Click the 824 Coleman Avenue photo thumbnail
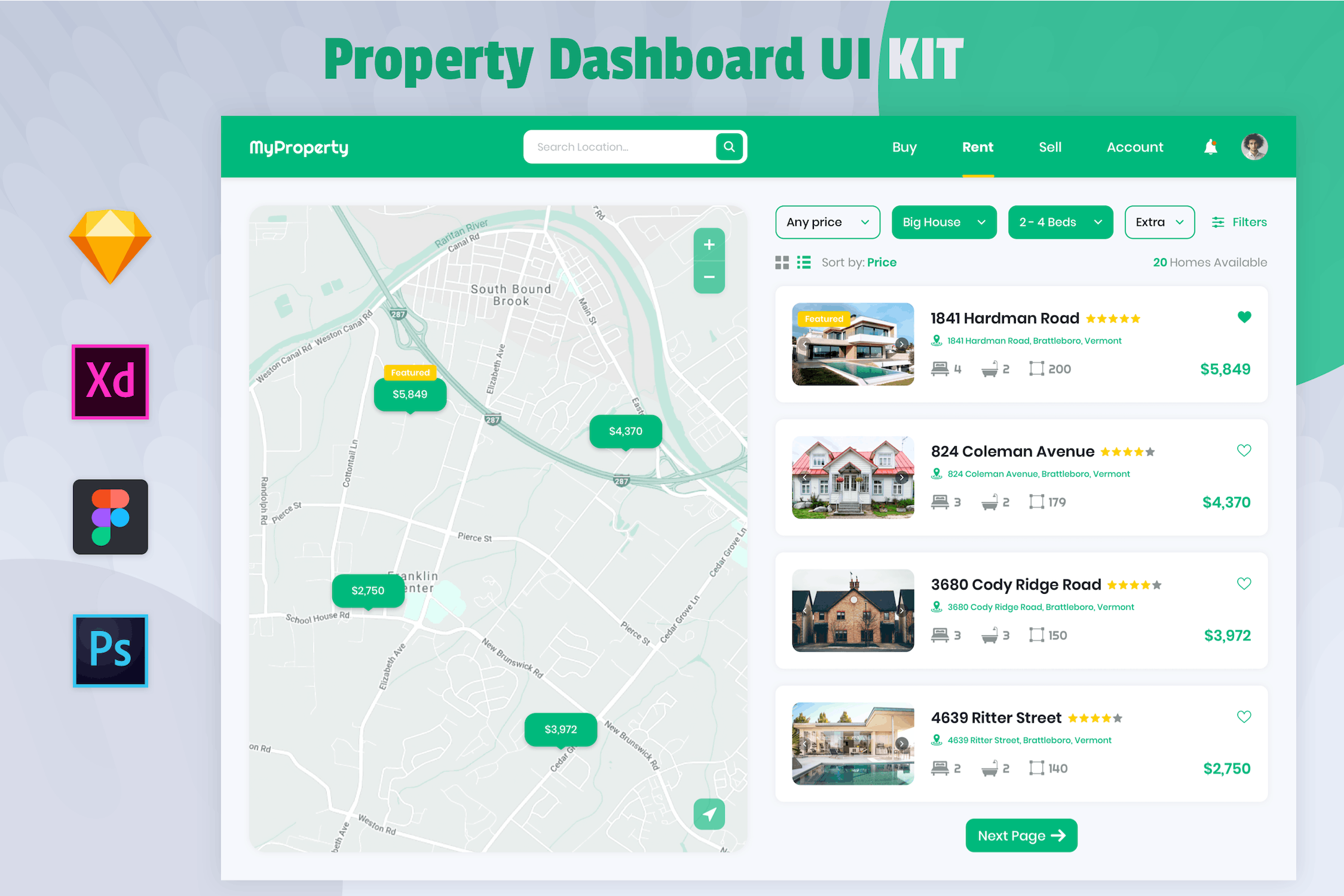The height and width of the screenshot is (896, 1344). coord(853,477)
